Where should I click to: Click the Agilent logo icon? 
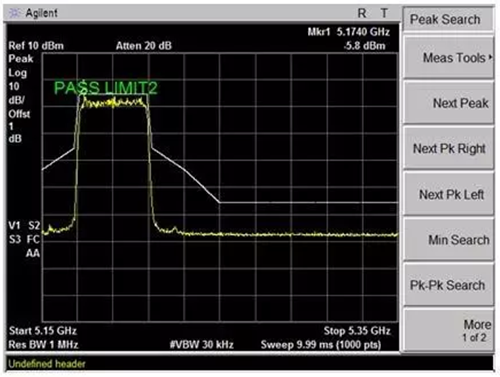14,13
